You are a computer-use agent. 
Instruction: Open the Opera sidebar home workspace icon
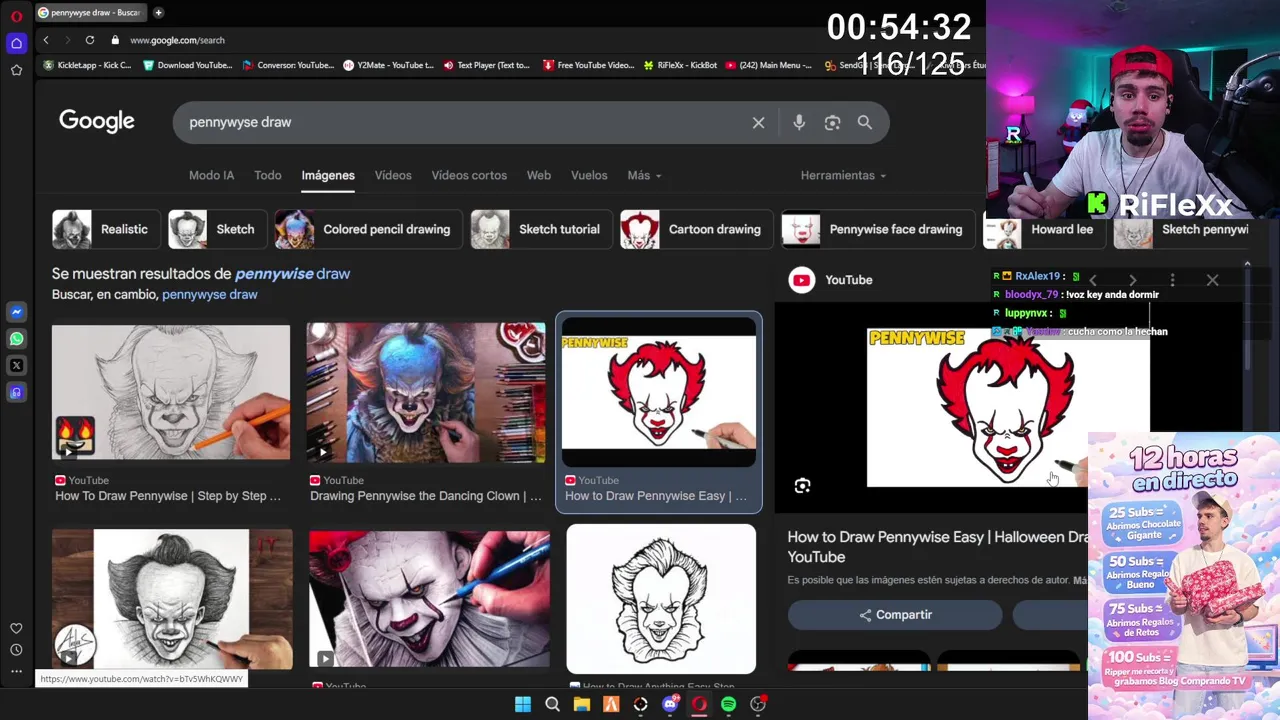pyautogui.click(x=16, y=43)
